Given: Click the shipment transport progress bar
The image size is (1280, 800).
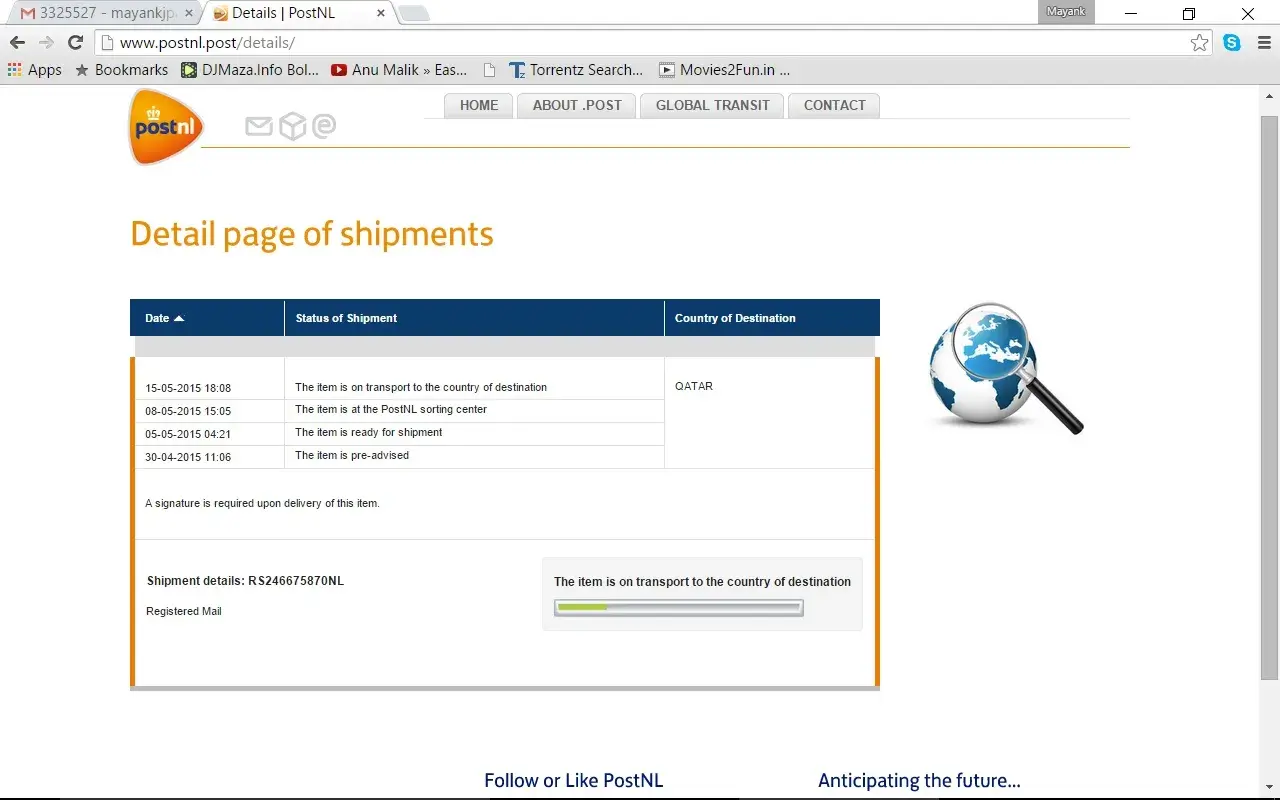Looking at the screenshot, I should 678,608.
